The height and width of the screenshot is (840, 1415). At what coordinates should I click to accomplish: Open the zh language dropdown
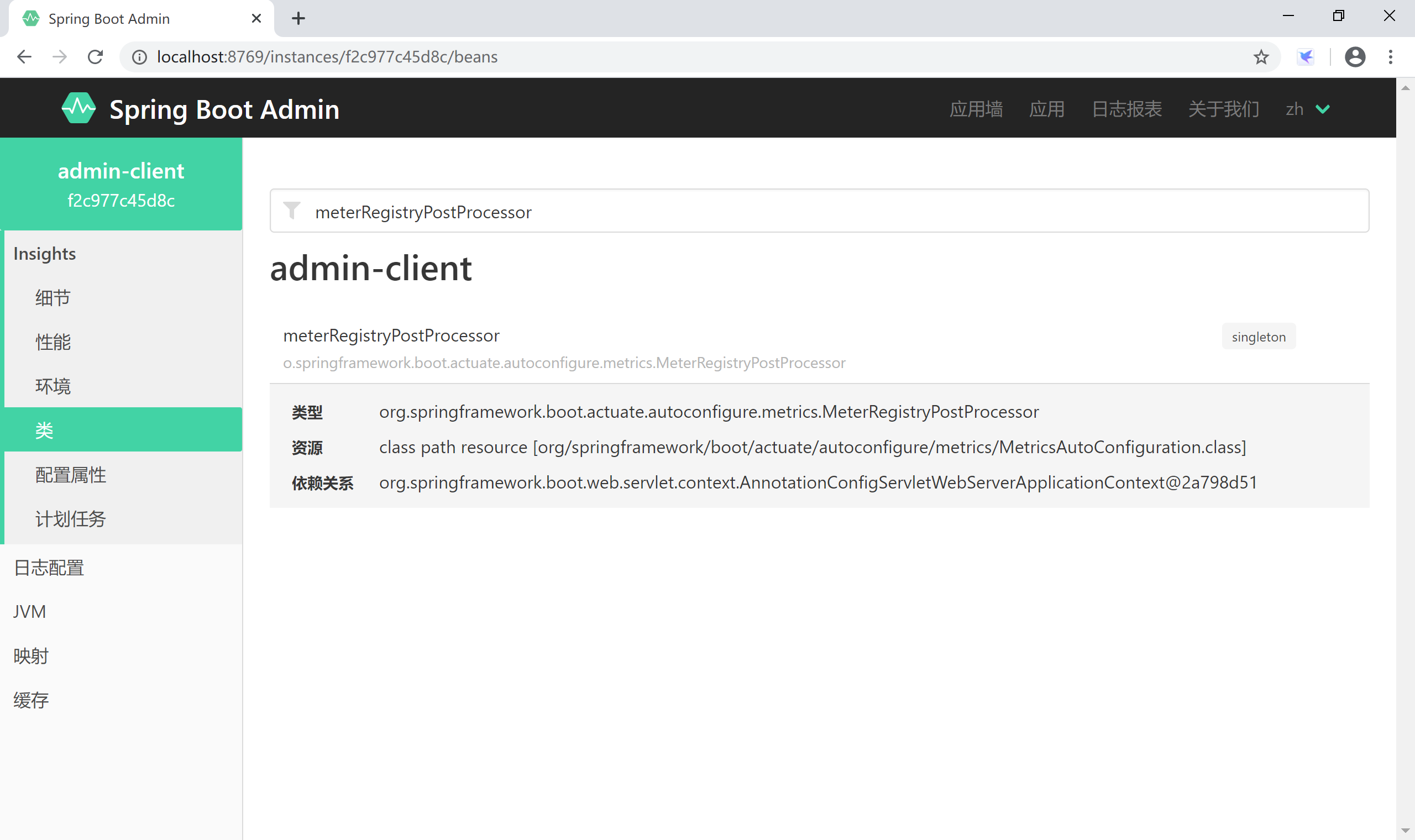(1306, 109)
